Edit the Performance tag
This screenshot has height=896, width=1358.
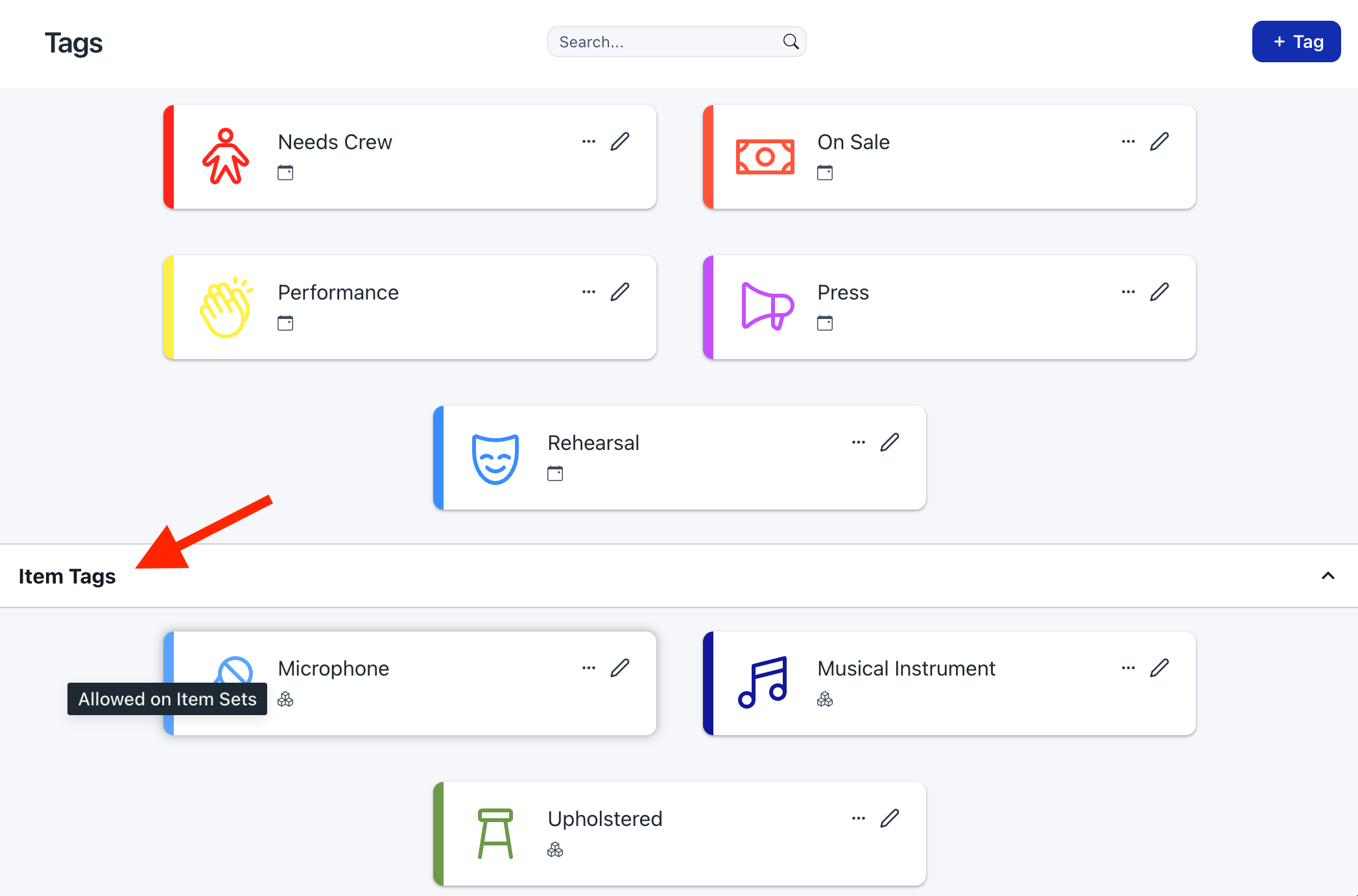[620, 292]
